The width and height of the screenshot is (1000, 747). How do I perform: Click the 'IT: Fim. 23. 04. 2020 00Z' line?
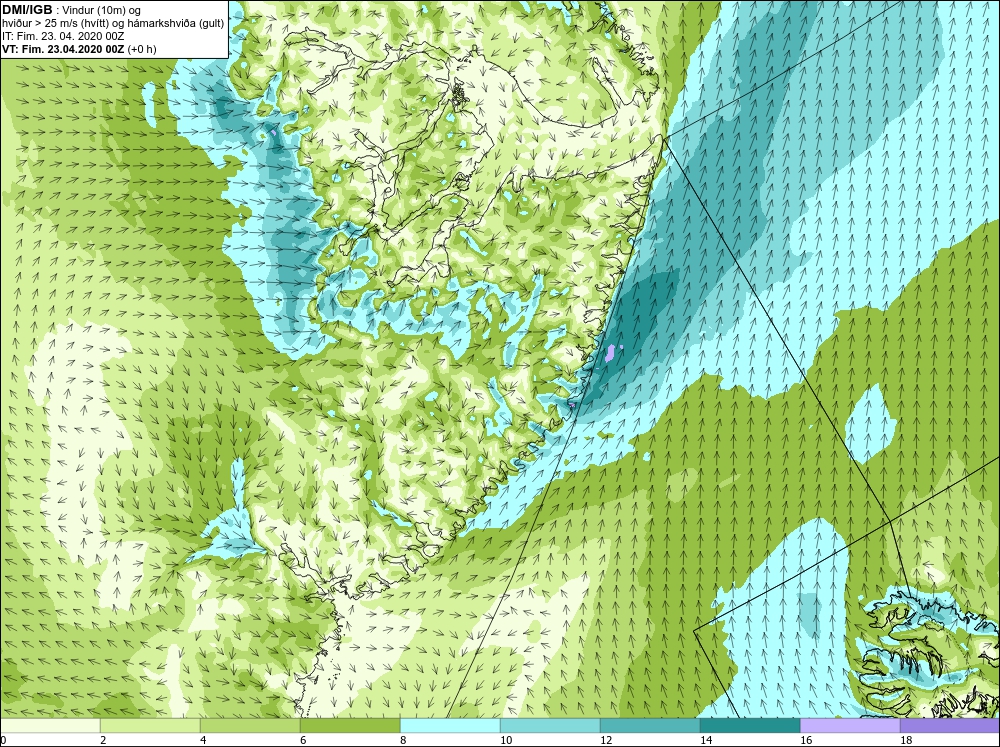pos(62,36)
